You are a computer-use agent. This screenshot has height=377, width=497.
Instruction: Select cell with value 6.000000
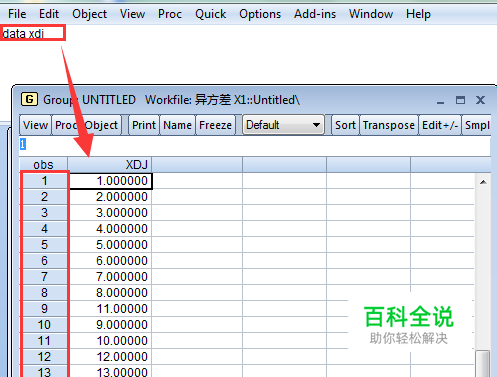110,261
